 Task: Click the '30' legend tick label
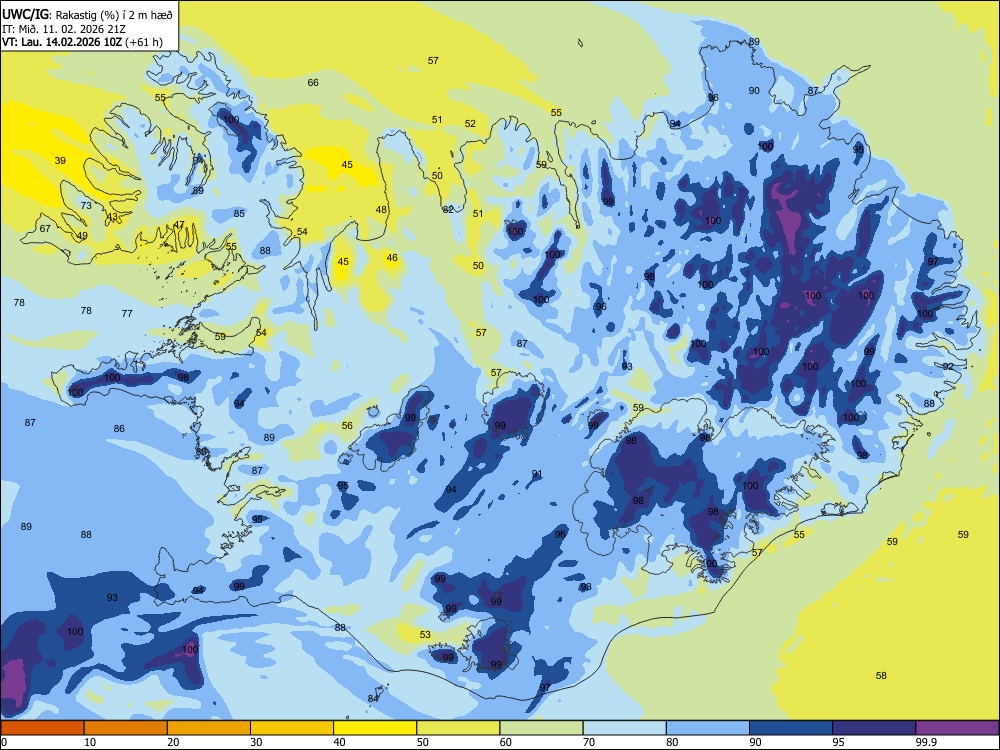[256, 742]
